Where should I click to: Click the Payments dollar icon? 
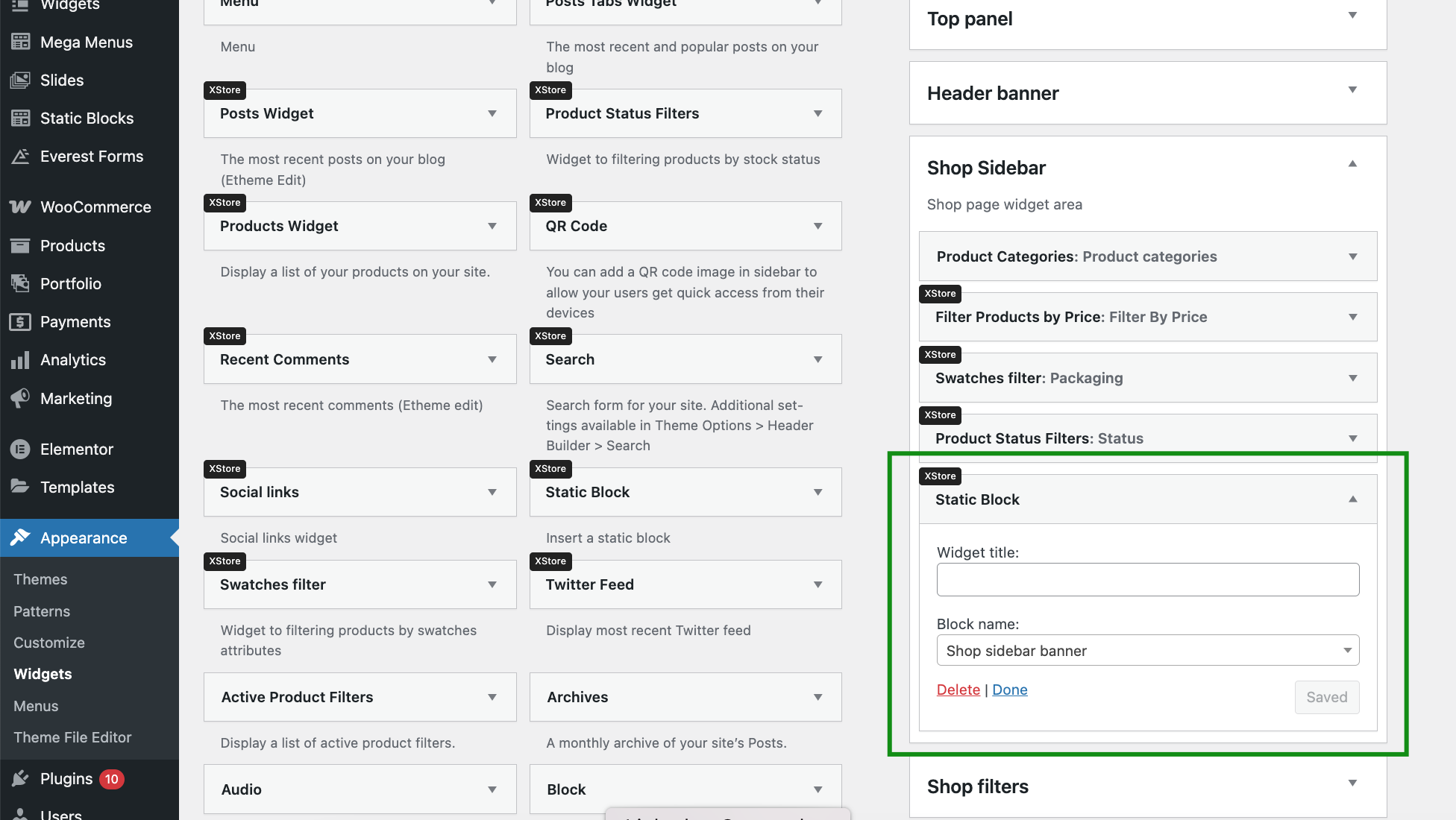(x=20, y=321)
